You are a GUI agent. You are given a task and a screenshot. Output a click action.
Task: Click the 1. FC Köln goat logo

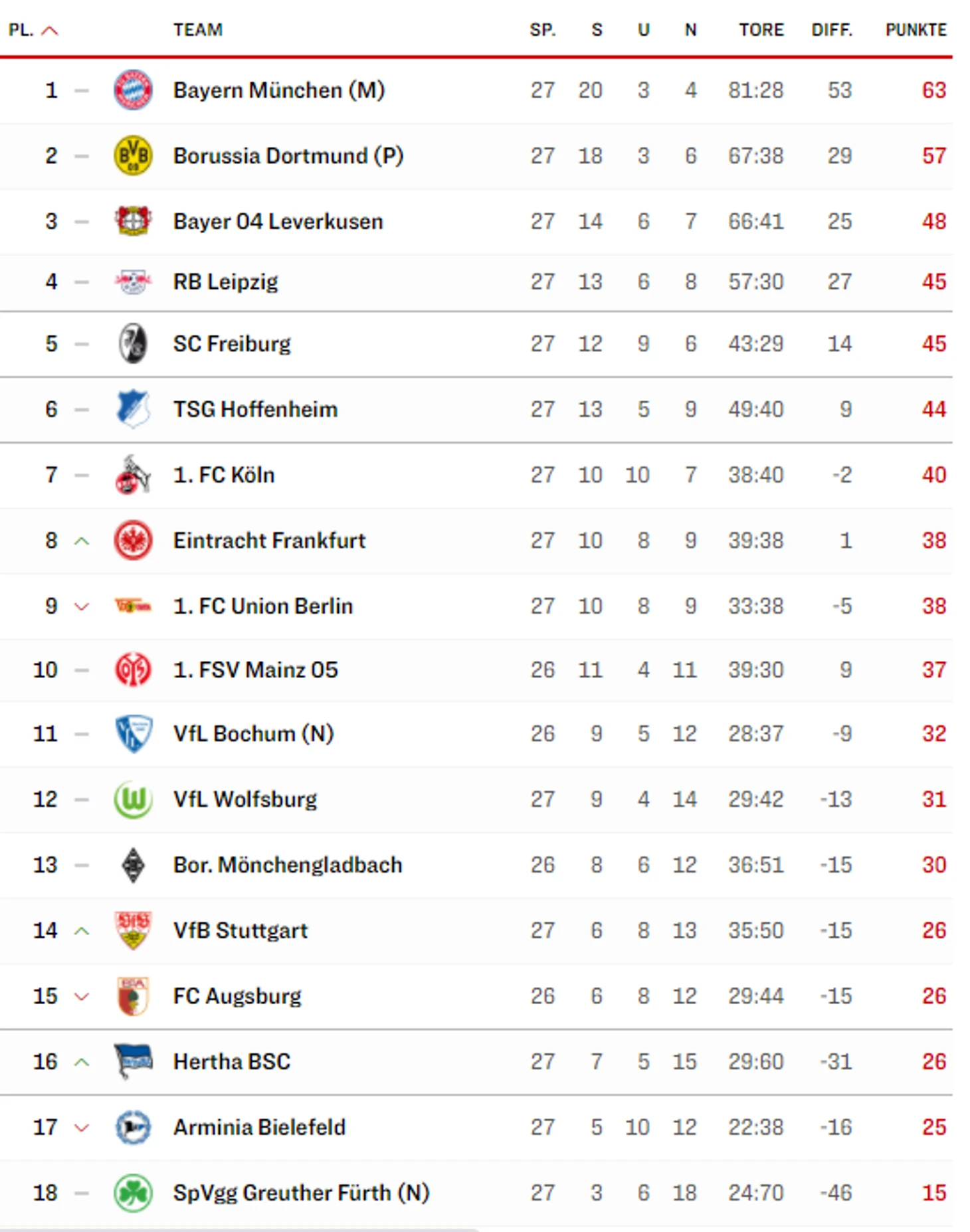133,474
